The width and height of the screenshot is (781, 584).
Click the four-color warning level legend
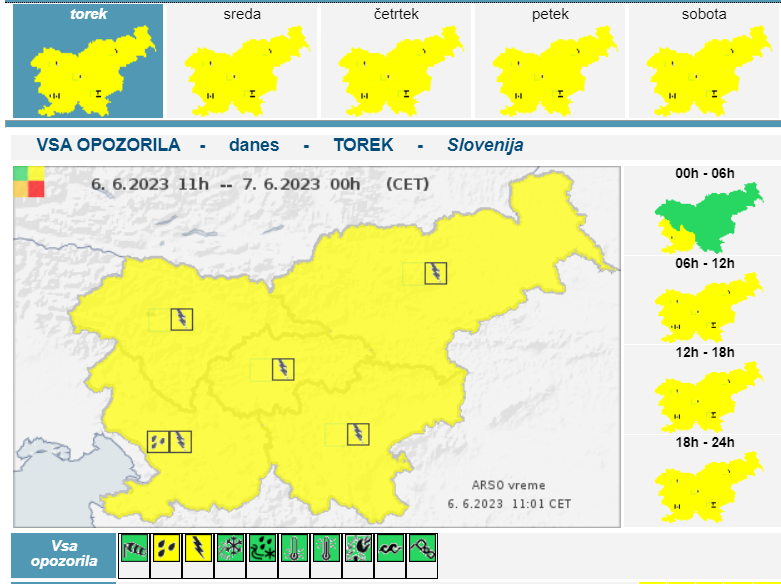coord(28,182)
